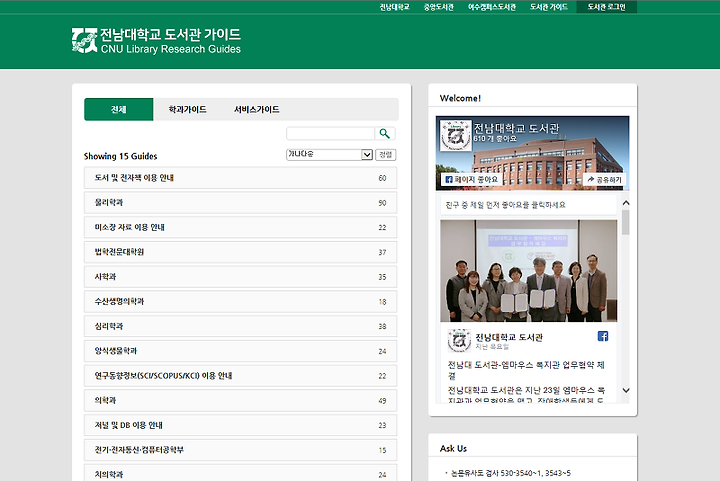
Task: Click the post headline 전남대 도서관-엠마우스 복지관
Action: click(x=526, y=370)
